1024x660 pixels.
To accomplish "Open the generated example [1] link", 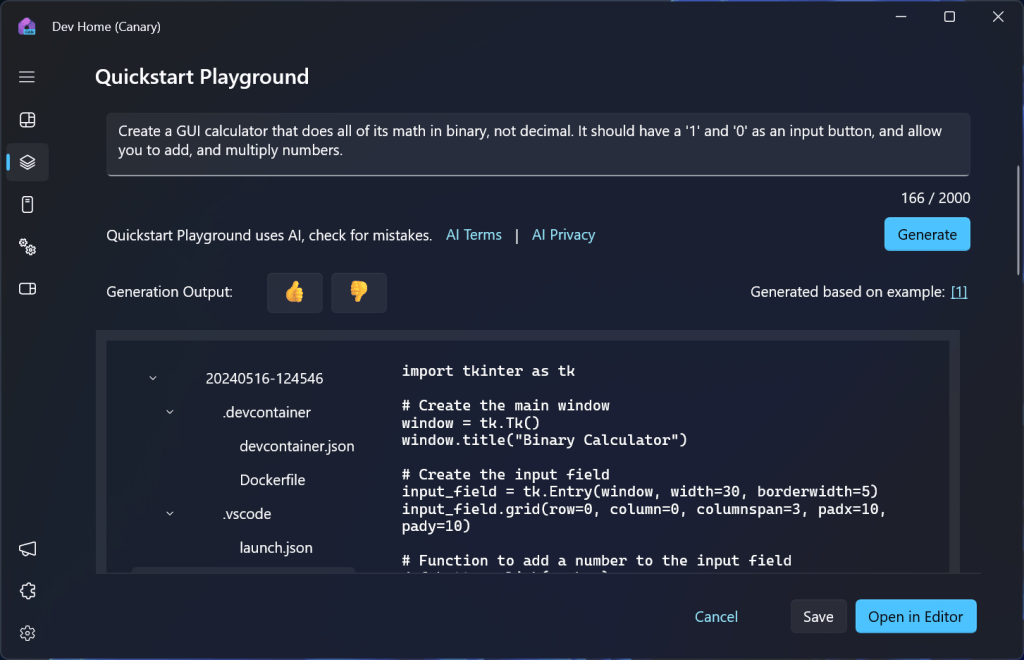I will (x=958, y=291).
